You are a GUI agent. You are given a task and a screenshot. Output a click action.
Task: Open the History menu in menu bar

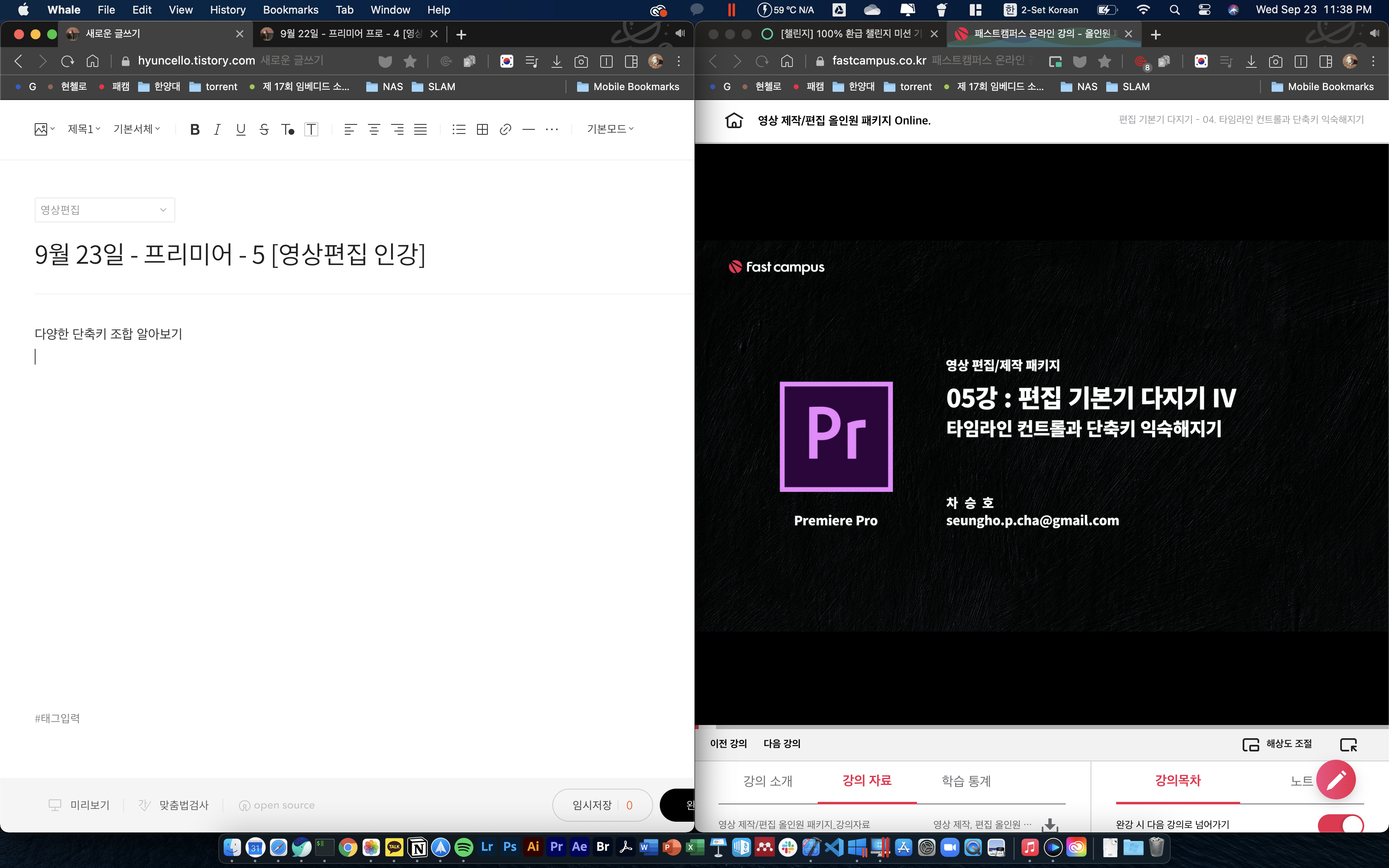227,10
